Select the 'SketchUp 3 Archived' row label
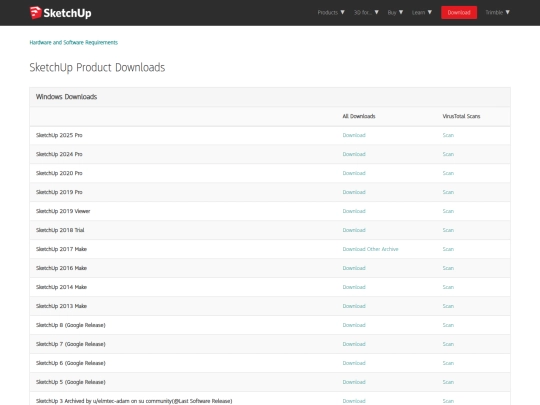 [x=134, y=401]
